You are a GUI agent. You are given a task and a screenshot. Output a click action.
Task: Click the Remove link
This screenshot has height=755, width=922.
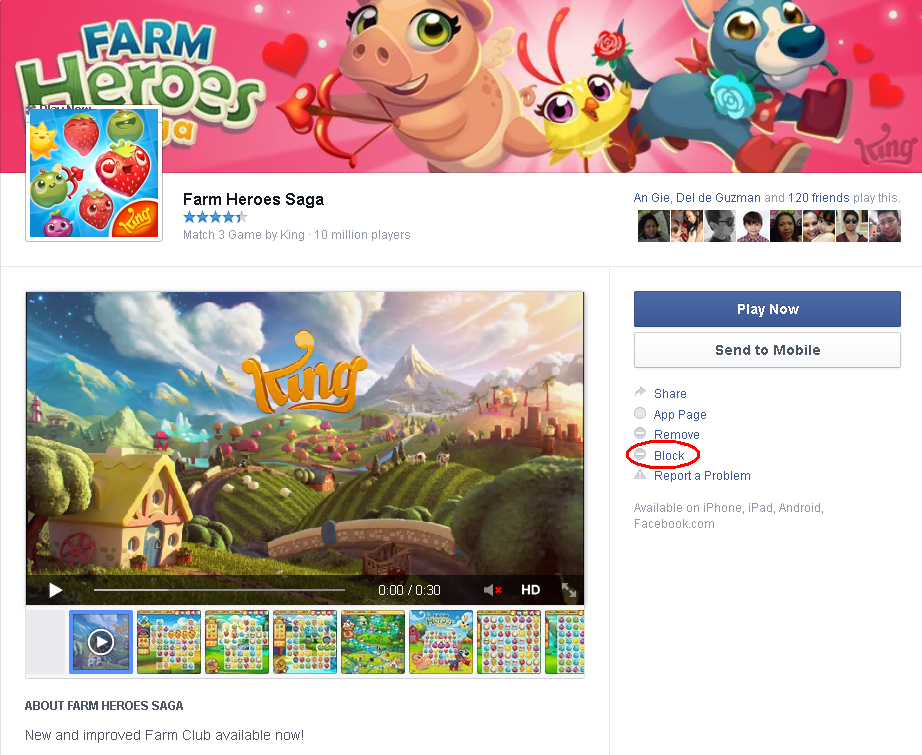[676, 435]
